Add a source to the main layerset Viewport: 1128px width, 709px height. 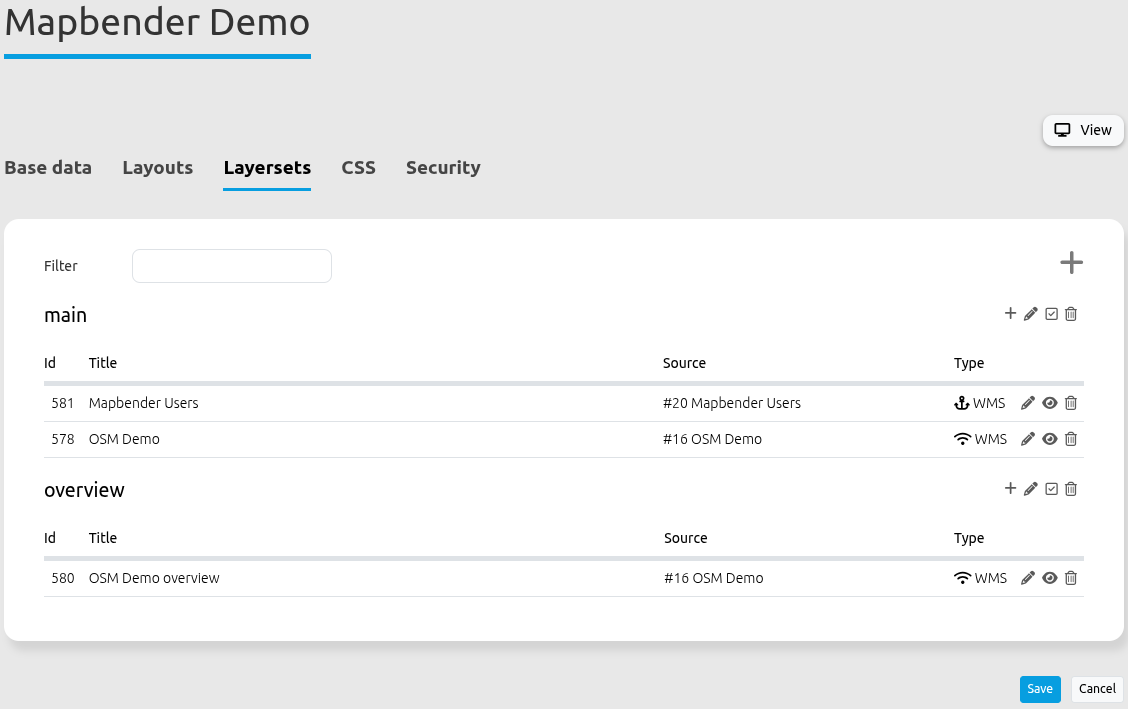coord(1010,314)
